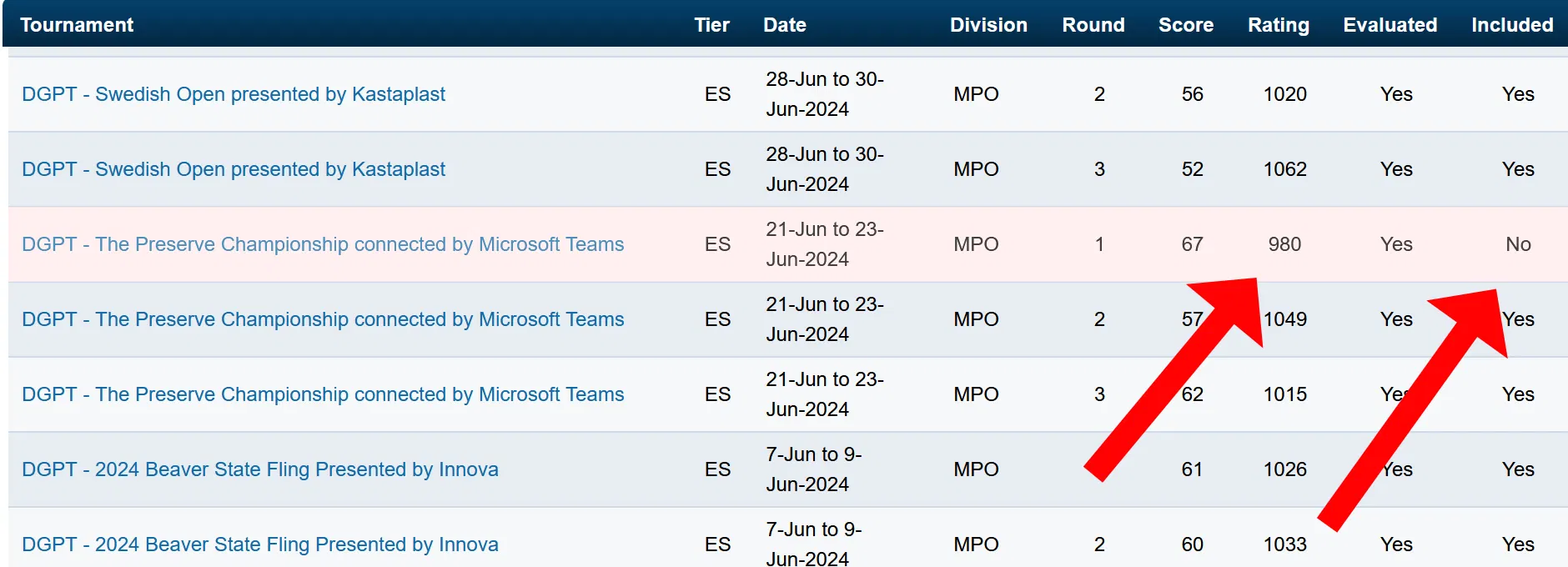The width and height of the screenshot is (1568, 567).
Task: Click the 1020 rating cell
Action: tap(1284, 94)
